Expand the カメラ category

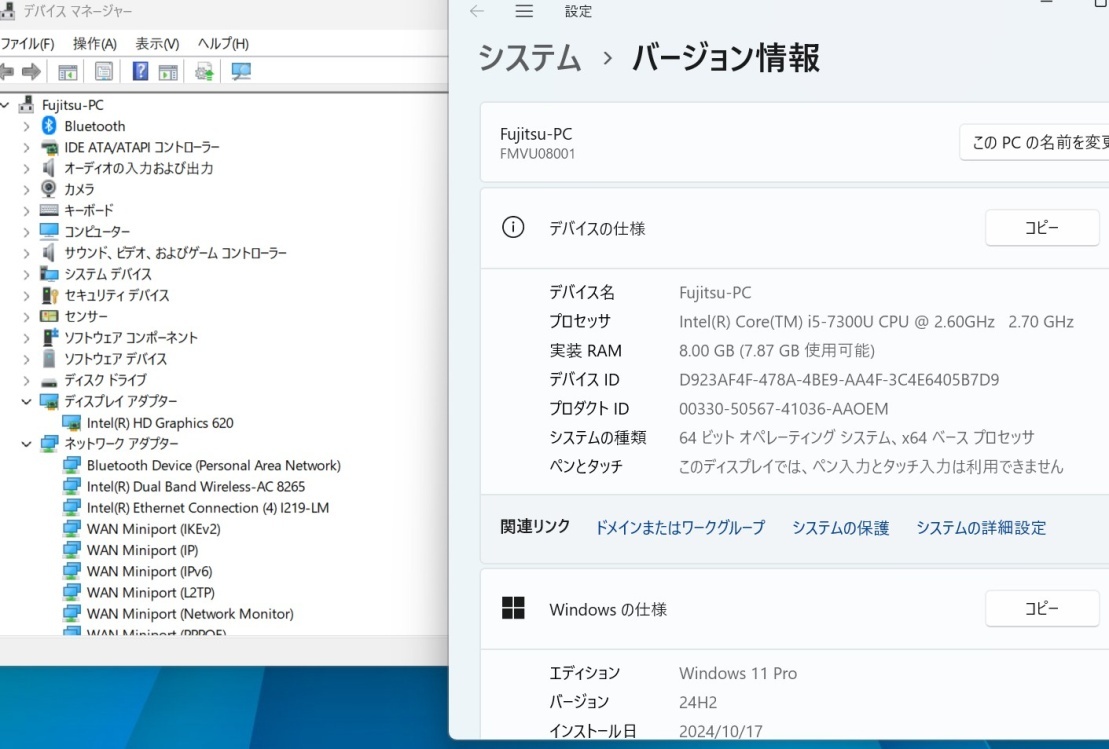coord(26,190)
